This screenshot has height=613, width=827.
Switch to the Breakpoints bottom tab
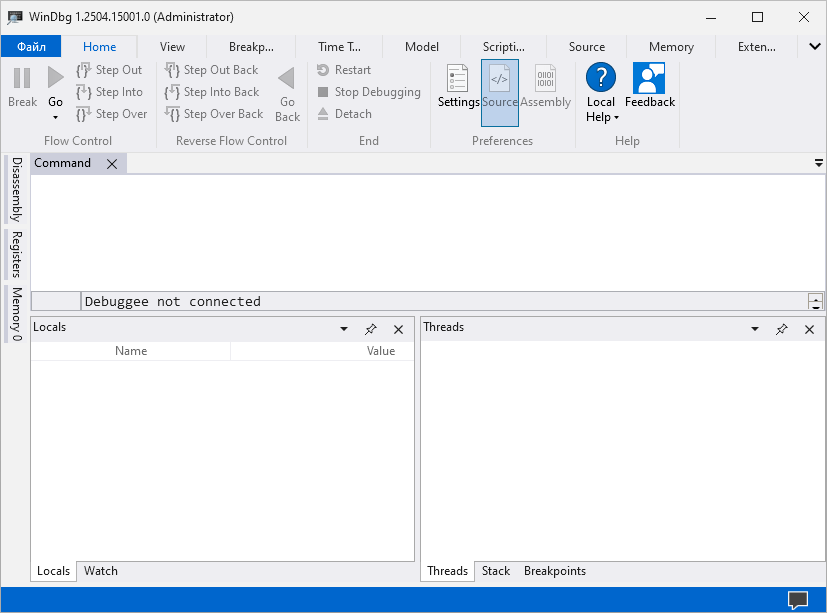click(555, 571)
